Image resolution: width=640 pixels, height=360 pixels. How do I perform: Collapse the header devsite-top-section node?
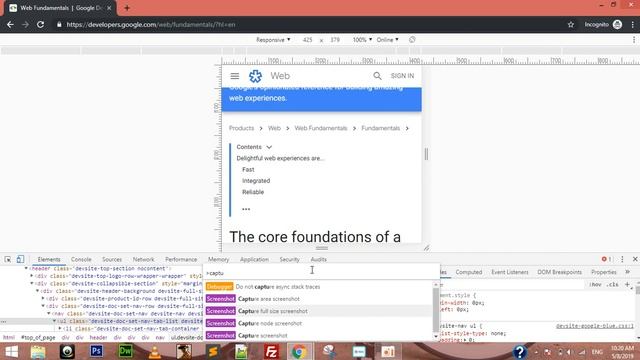point(27,269)
